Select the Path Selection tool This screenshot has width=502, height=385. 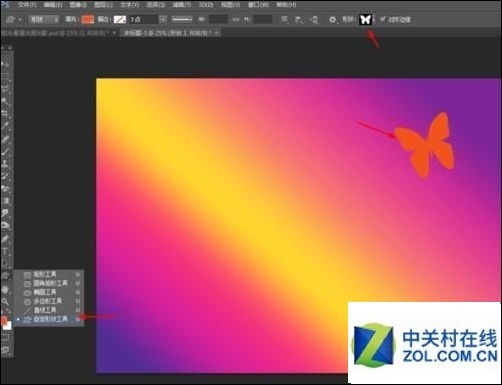coord(5,263)
